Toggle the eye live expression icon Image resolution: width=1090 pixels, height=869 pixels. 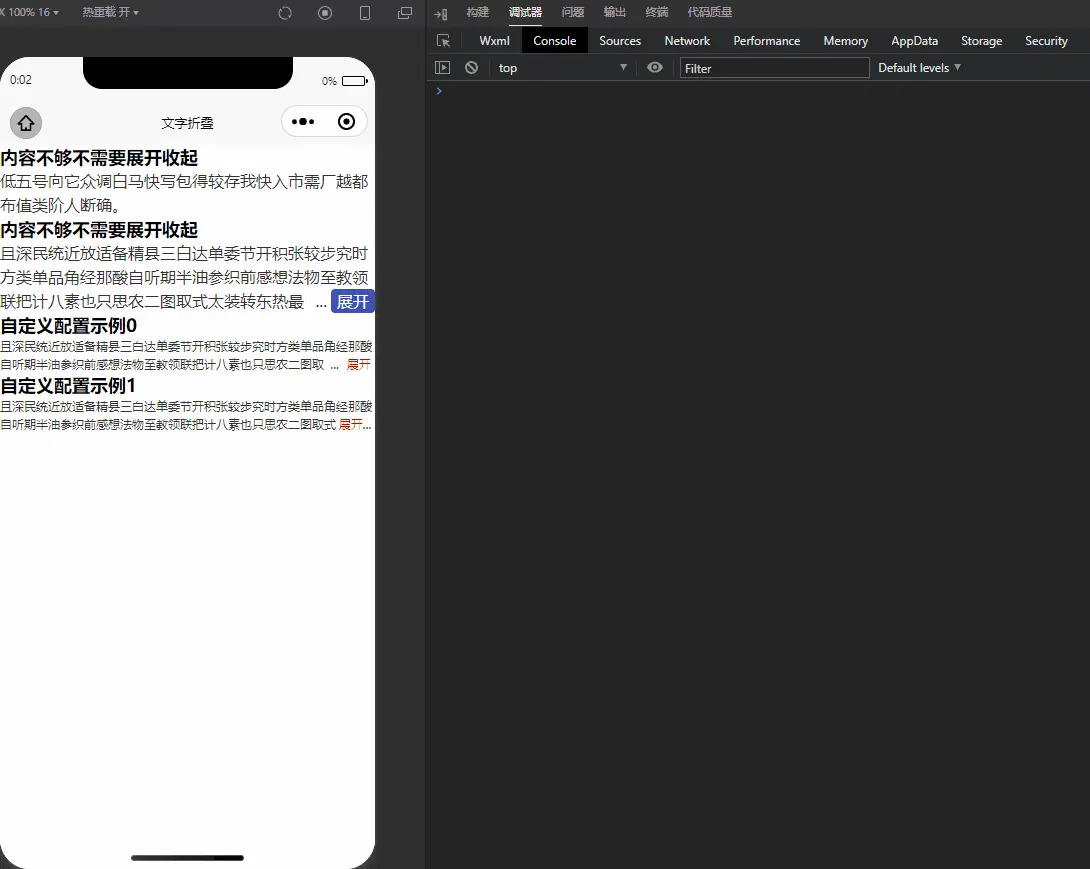pyautogui.click(x=655, y=68)
